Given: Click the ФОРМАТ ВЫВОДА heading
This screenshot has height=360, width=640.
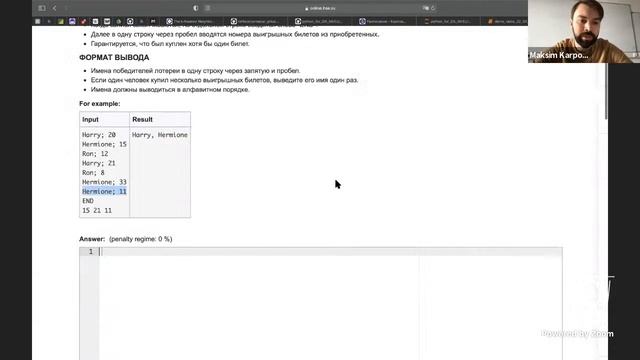Looking at the screenshot, I should coord(114,58).
